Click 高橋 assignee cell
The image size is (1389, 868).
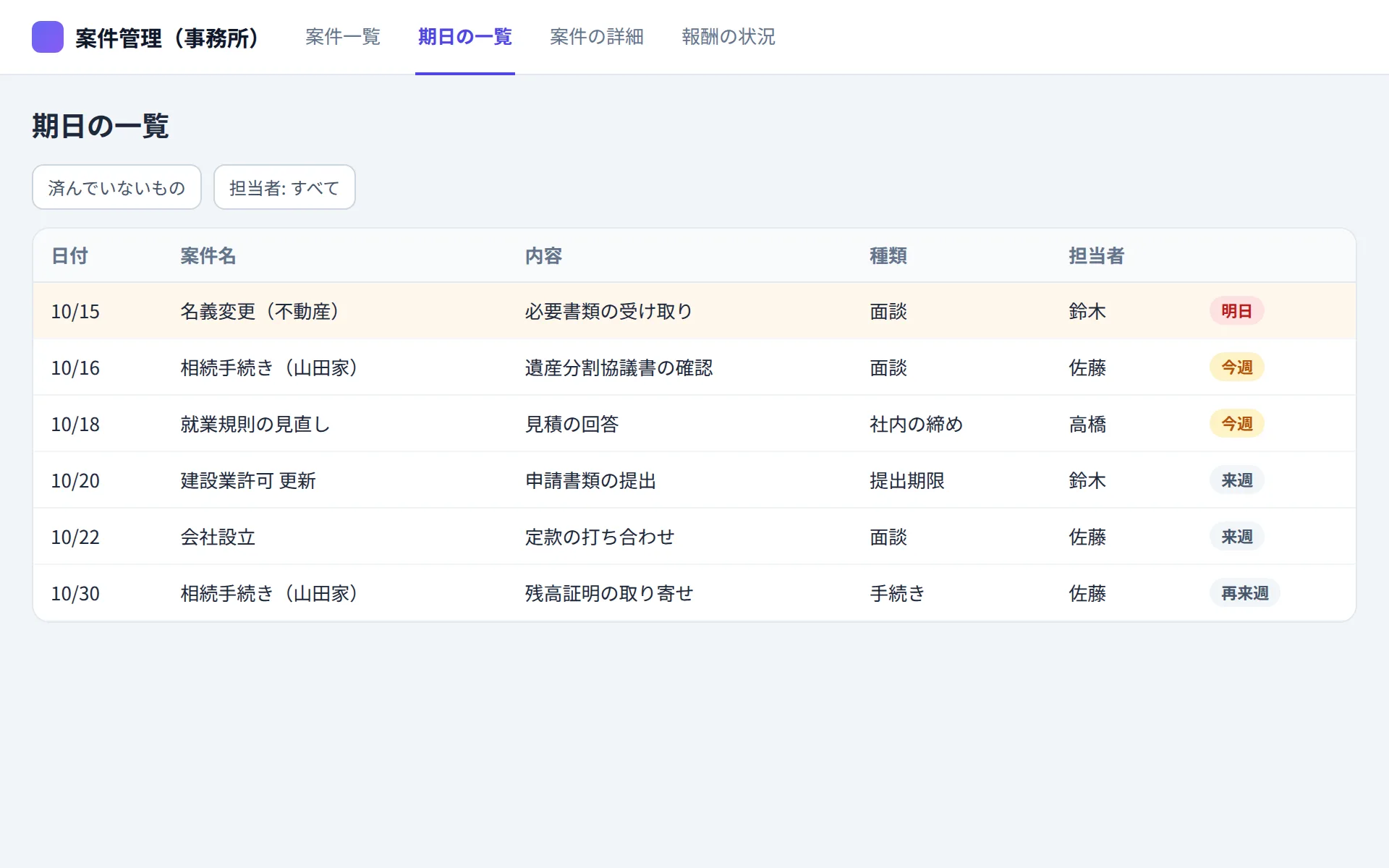tap(1087, 425)
